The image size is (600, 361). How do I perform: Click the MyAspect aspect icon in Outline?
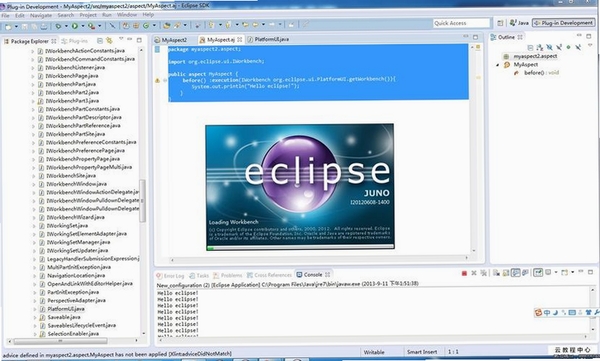[x=507, y=65]
